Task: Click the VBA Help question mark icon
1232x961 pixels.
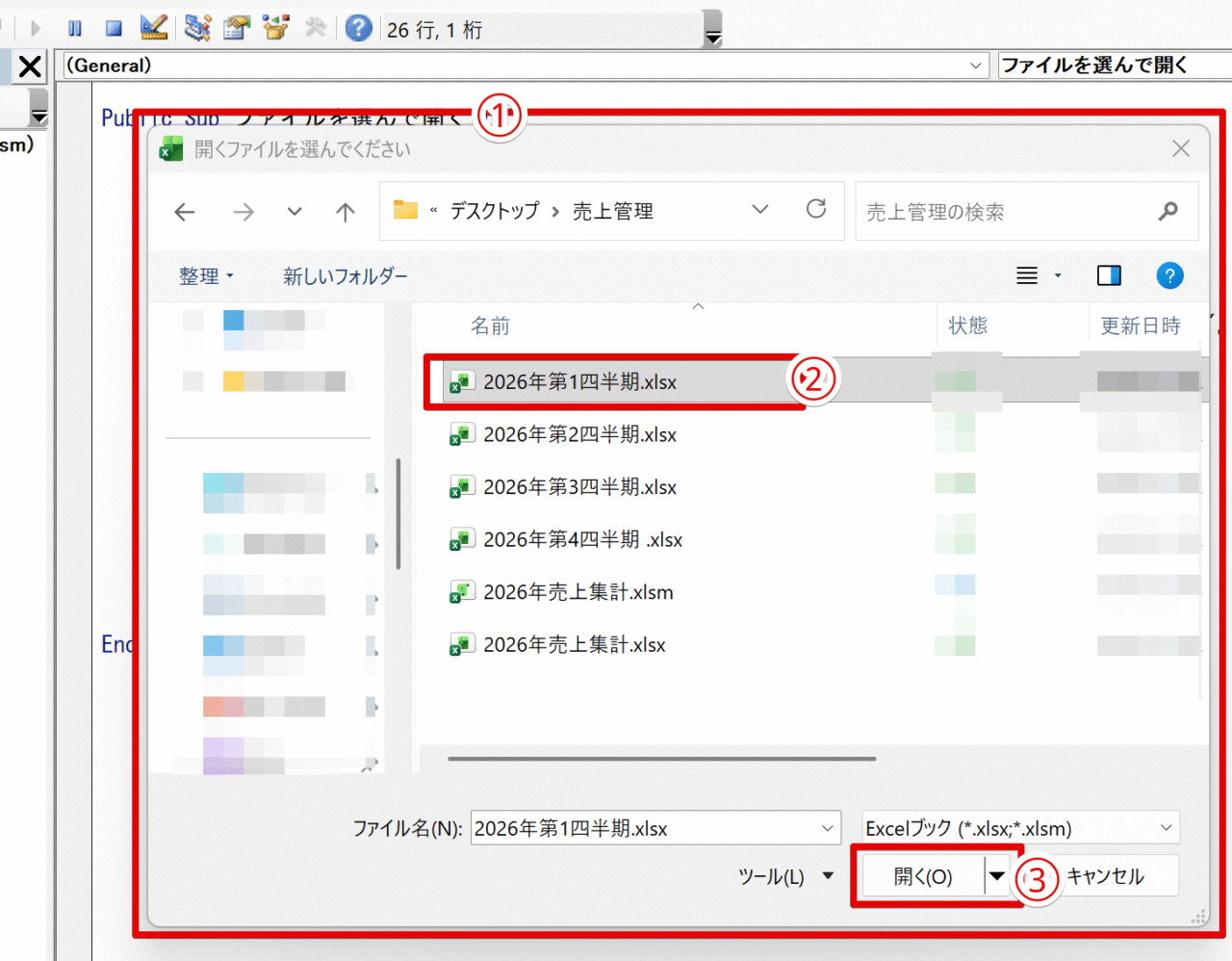Action: 358,29
